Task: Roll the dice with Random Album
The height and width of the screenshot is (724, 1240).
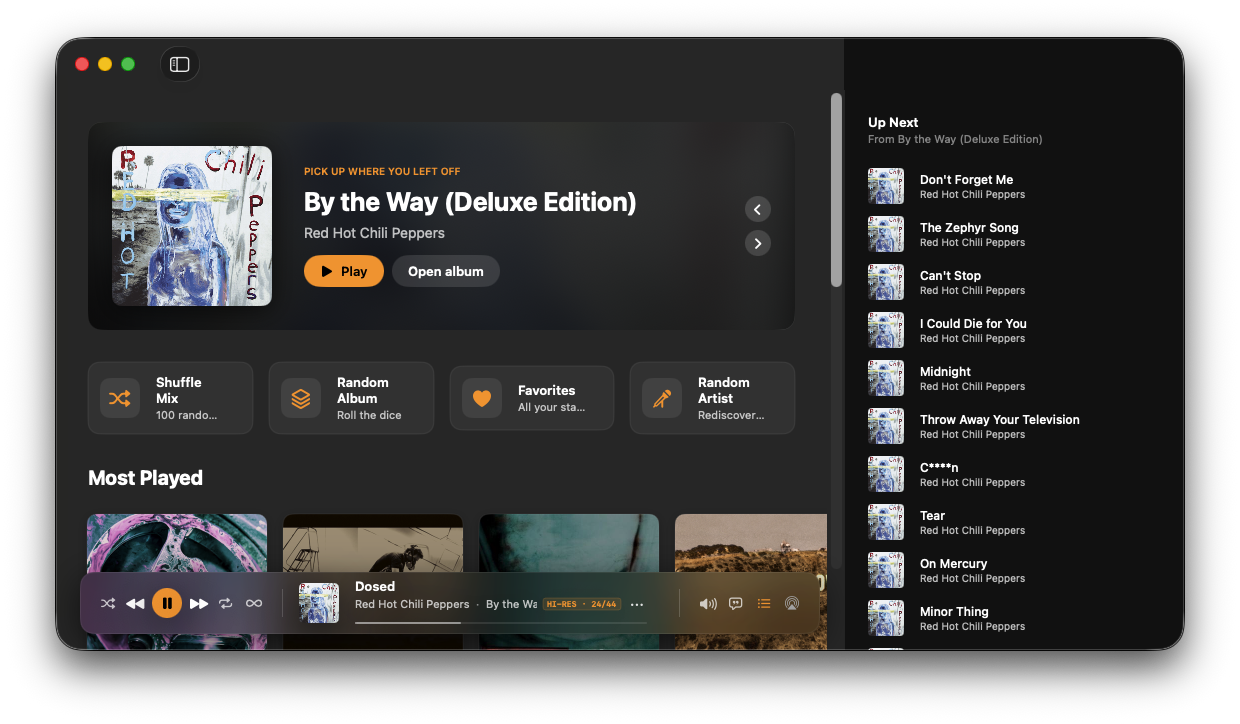Action: click(x=351, y=397)
